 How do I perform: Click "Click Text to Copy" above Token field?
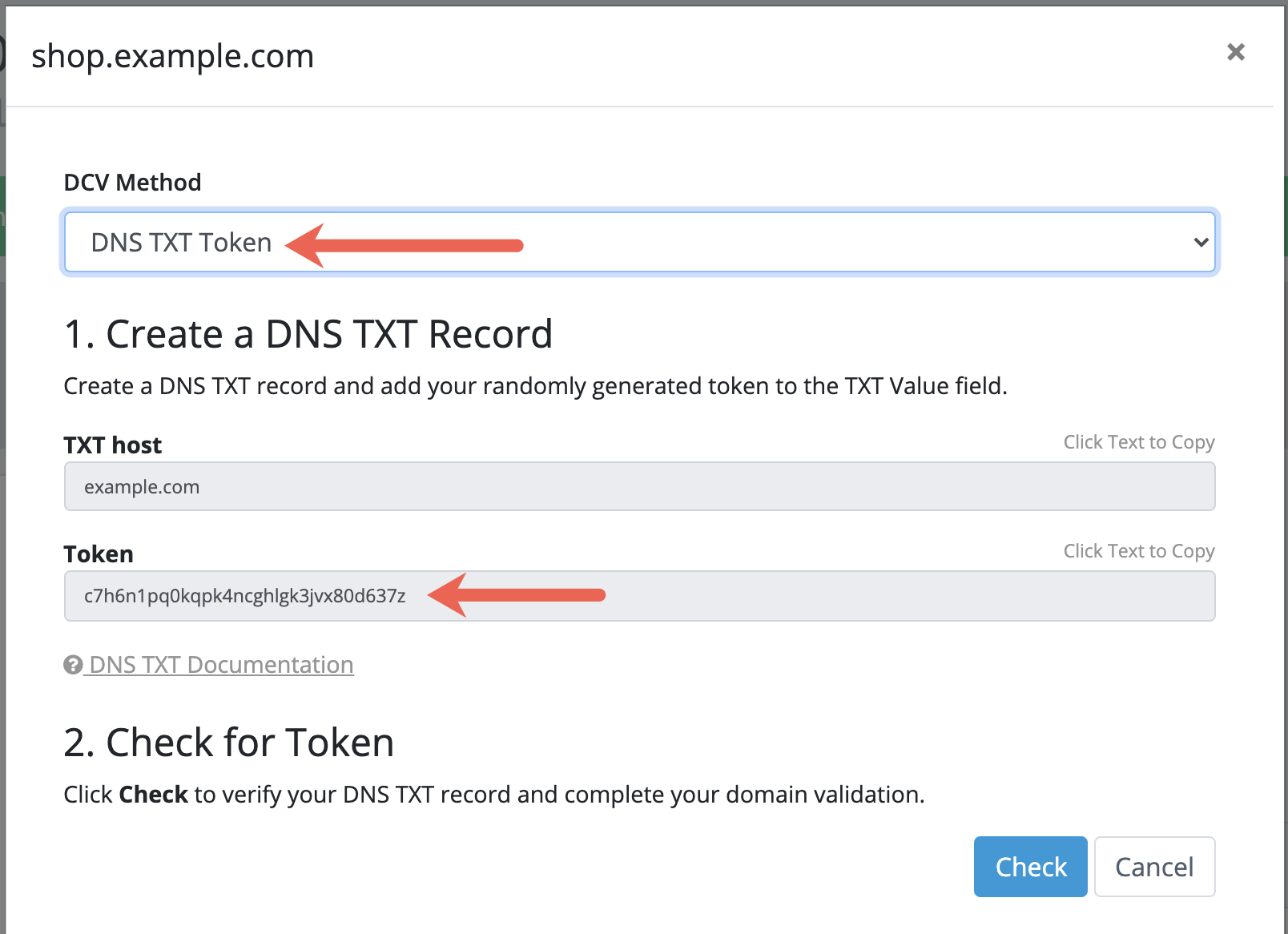coord(1138,551)
